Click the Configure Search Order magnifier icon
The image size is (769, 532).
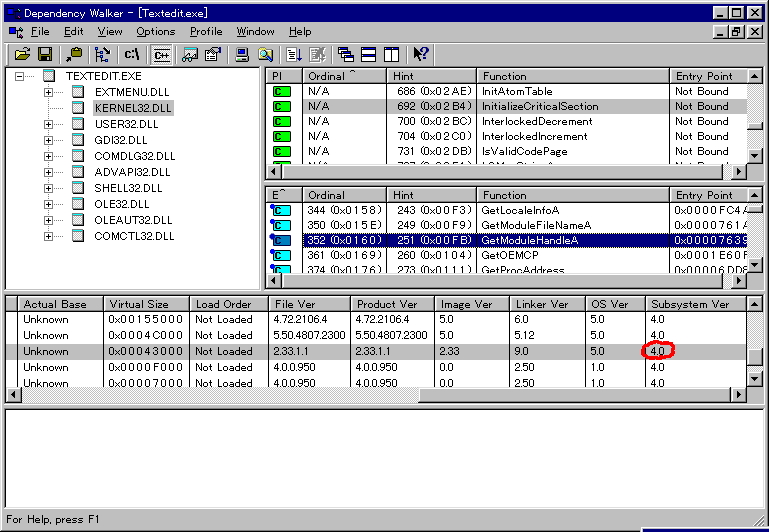[x=265, y=54]
